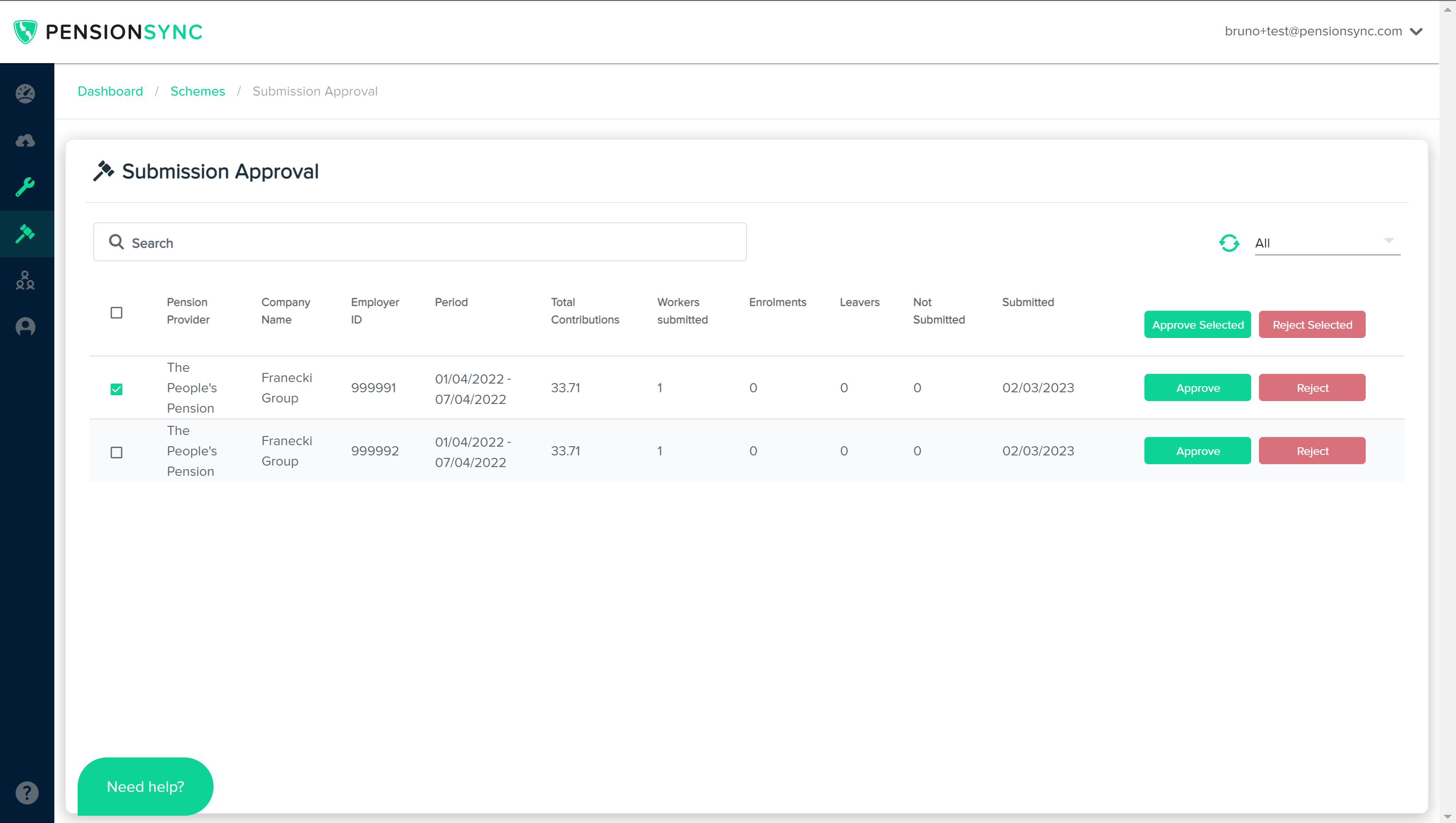Click the green refresh icon
This screenshot has width=1456, height=823.
(1229, 243)
